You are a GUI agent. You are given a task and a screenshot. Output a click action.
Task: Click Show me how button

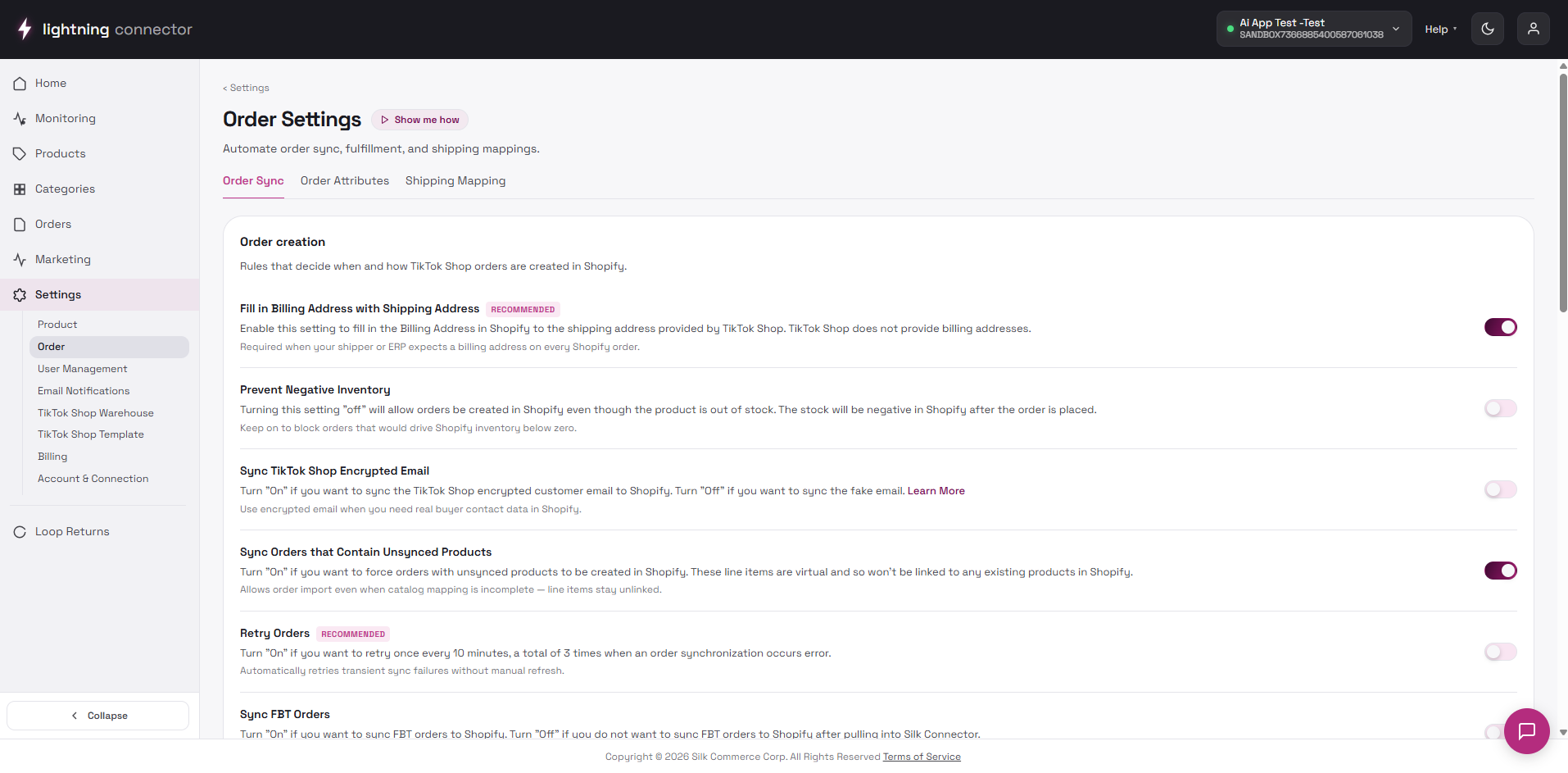[420, 120]
